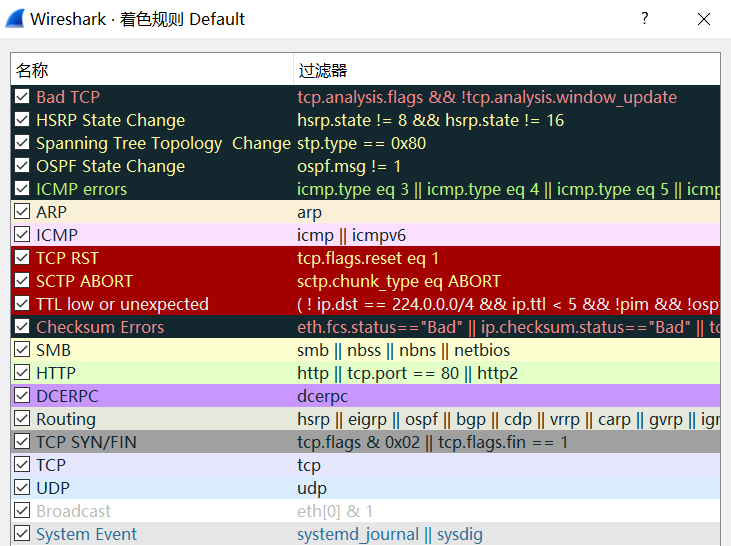Toggle Spanning Tree Topology Change checkbox
Screen dimensions: 731x546
pos(22,143)
